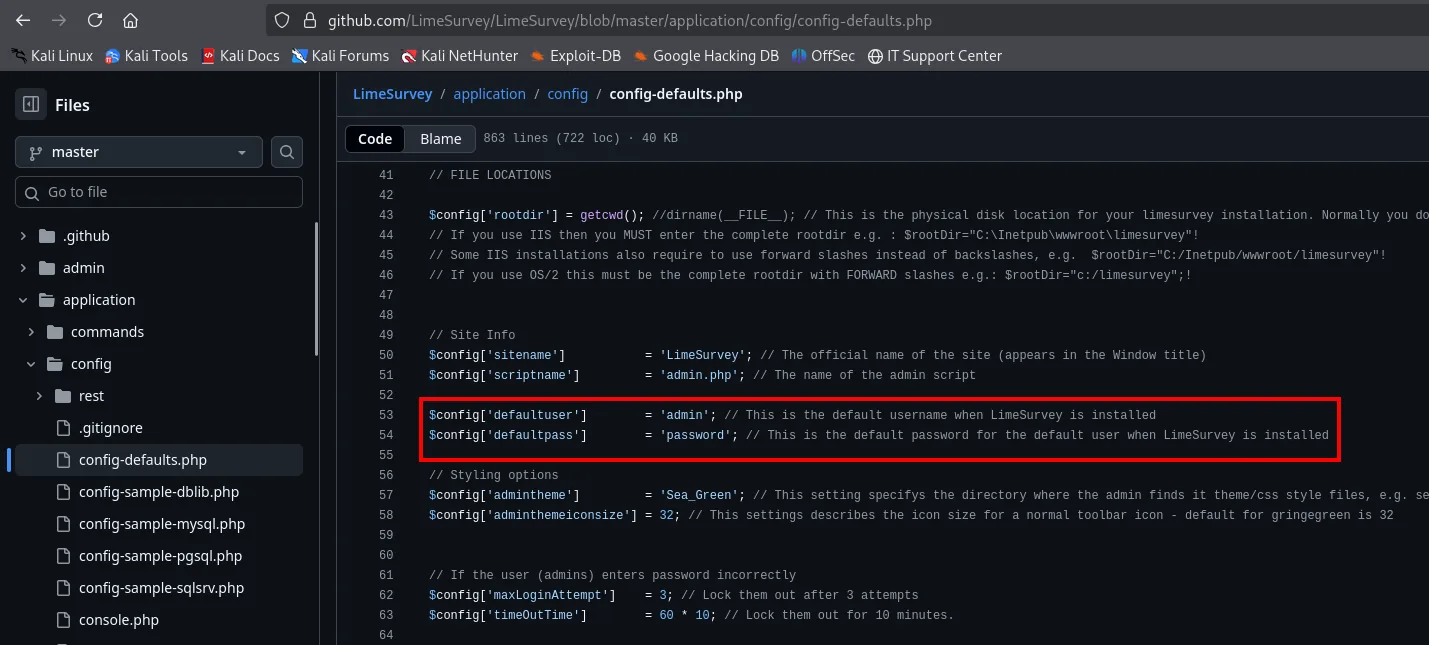
Task: Focus the Go to file input
Action: click(159, 192)
